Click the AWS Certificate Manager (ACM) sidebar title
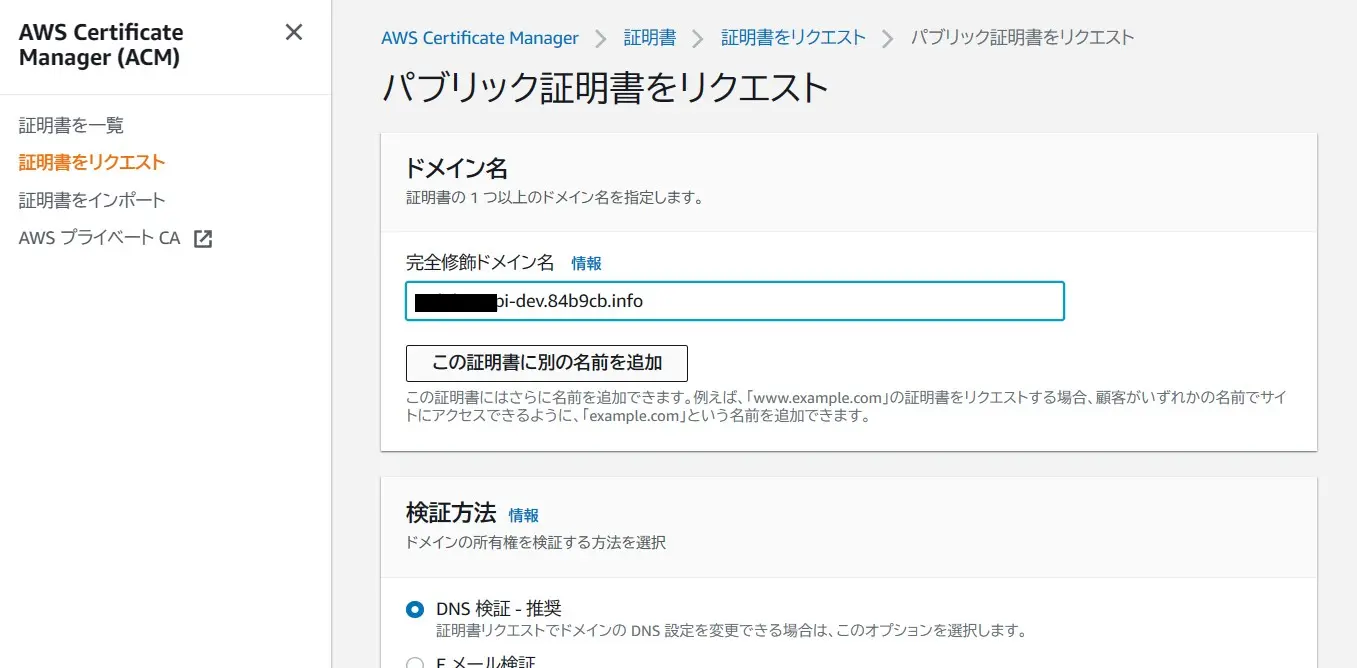The width and height of the screenshot is (1357, 668). pos(101,45)
